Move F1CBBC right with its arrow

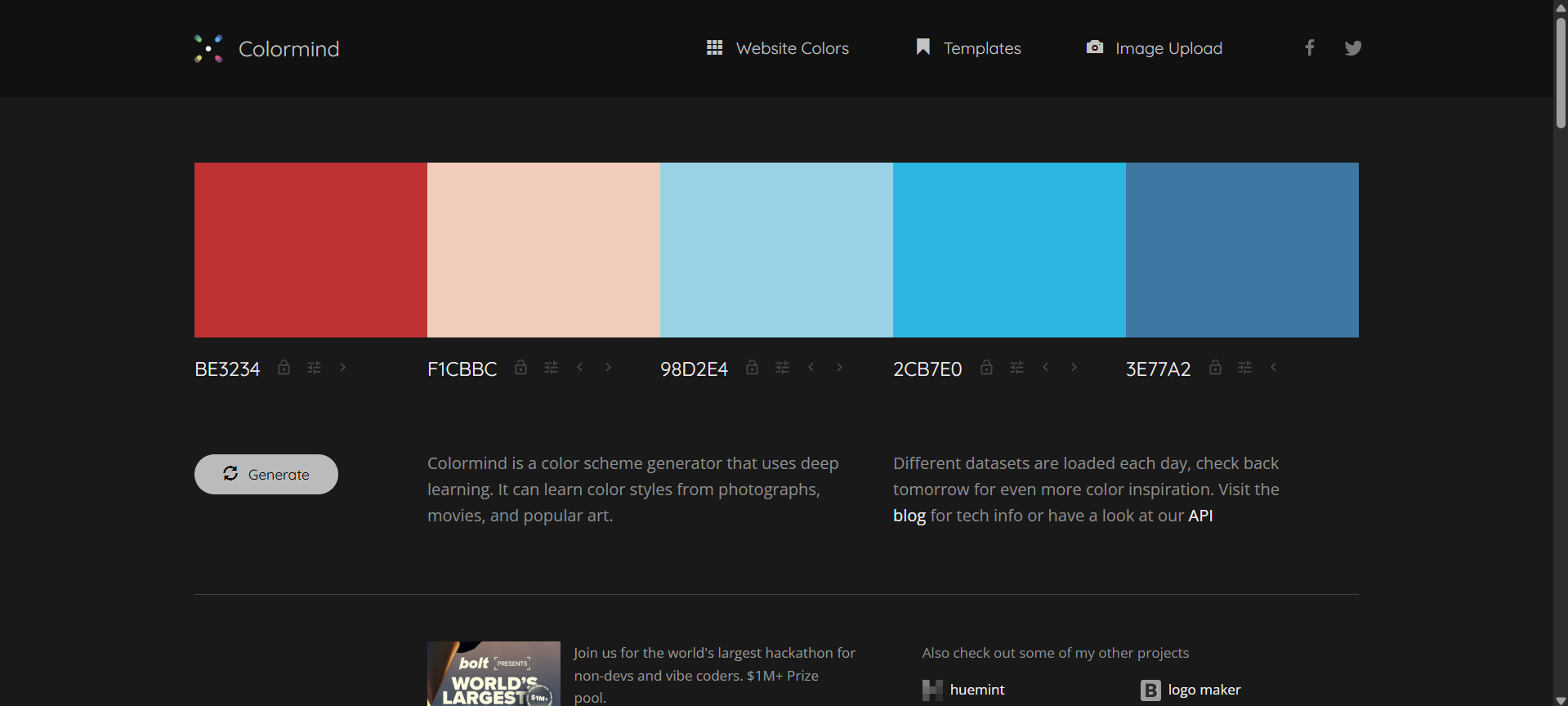[609, 367]
